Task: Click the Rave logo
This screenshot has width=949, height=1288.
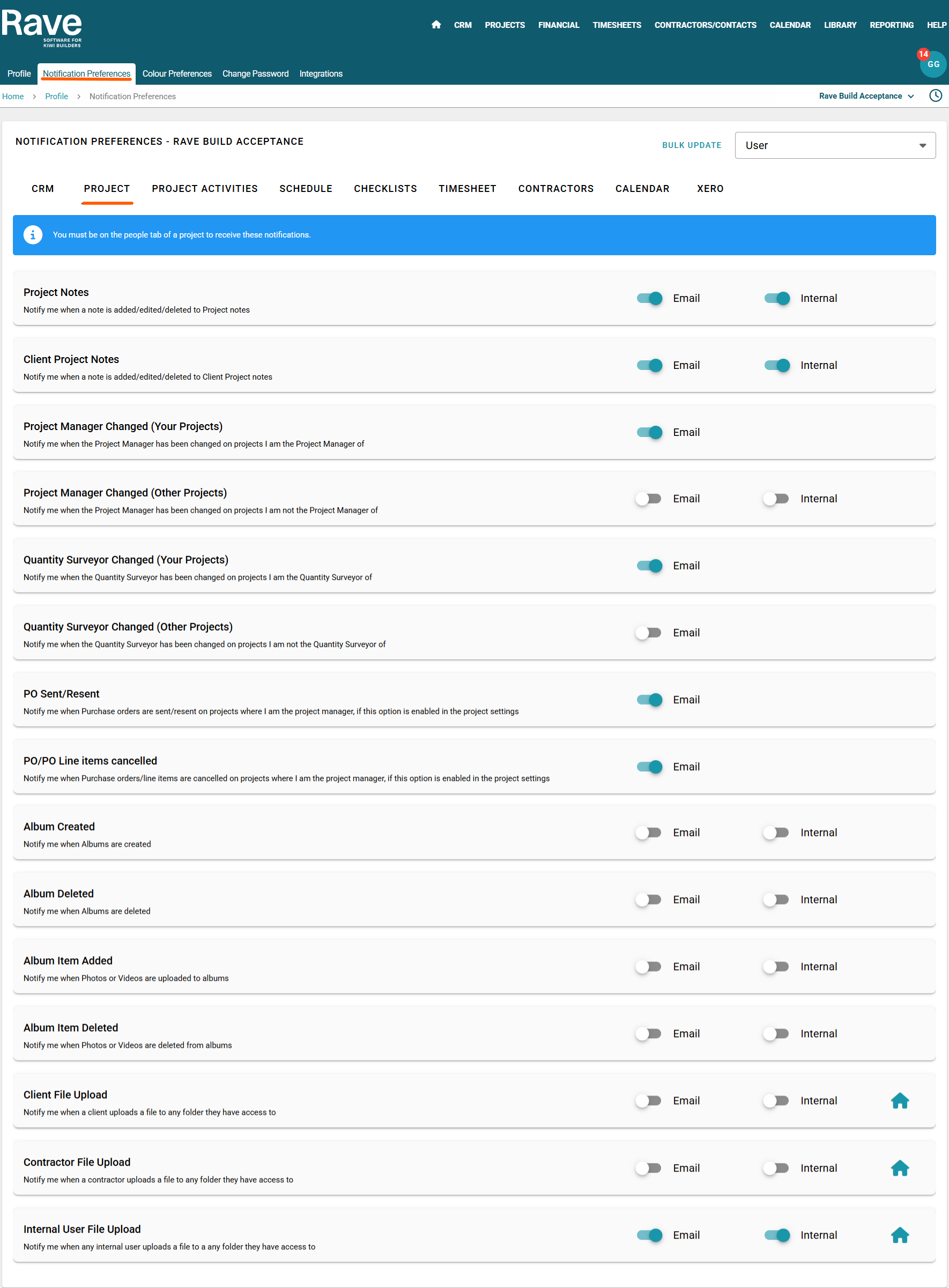Action: pyautogui.click(x=42, y=27)
